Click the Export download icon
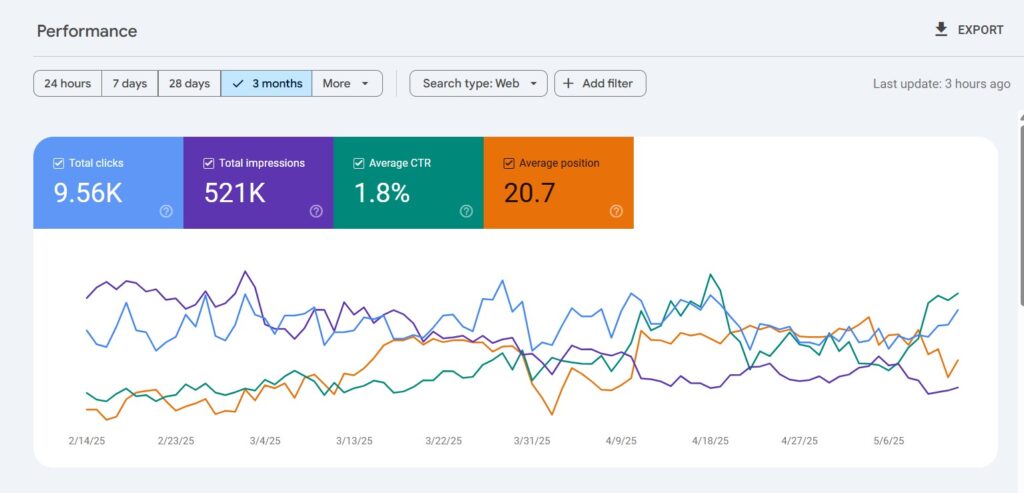Screen dimensions: 1024x493 point(940,30)
